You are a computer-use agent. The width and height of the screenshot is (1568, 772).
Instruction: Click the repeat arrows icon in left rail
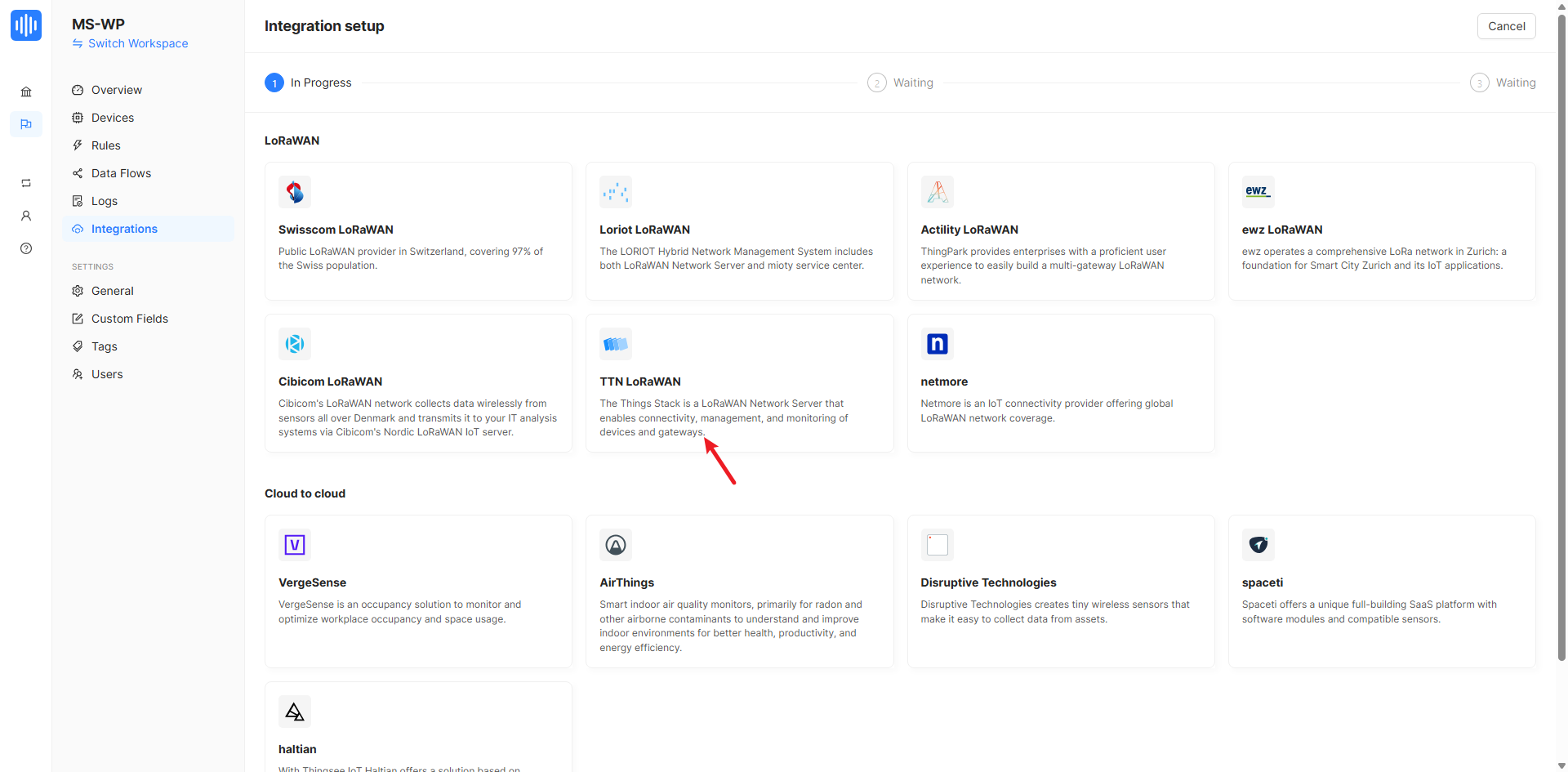point(26,183)
